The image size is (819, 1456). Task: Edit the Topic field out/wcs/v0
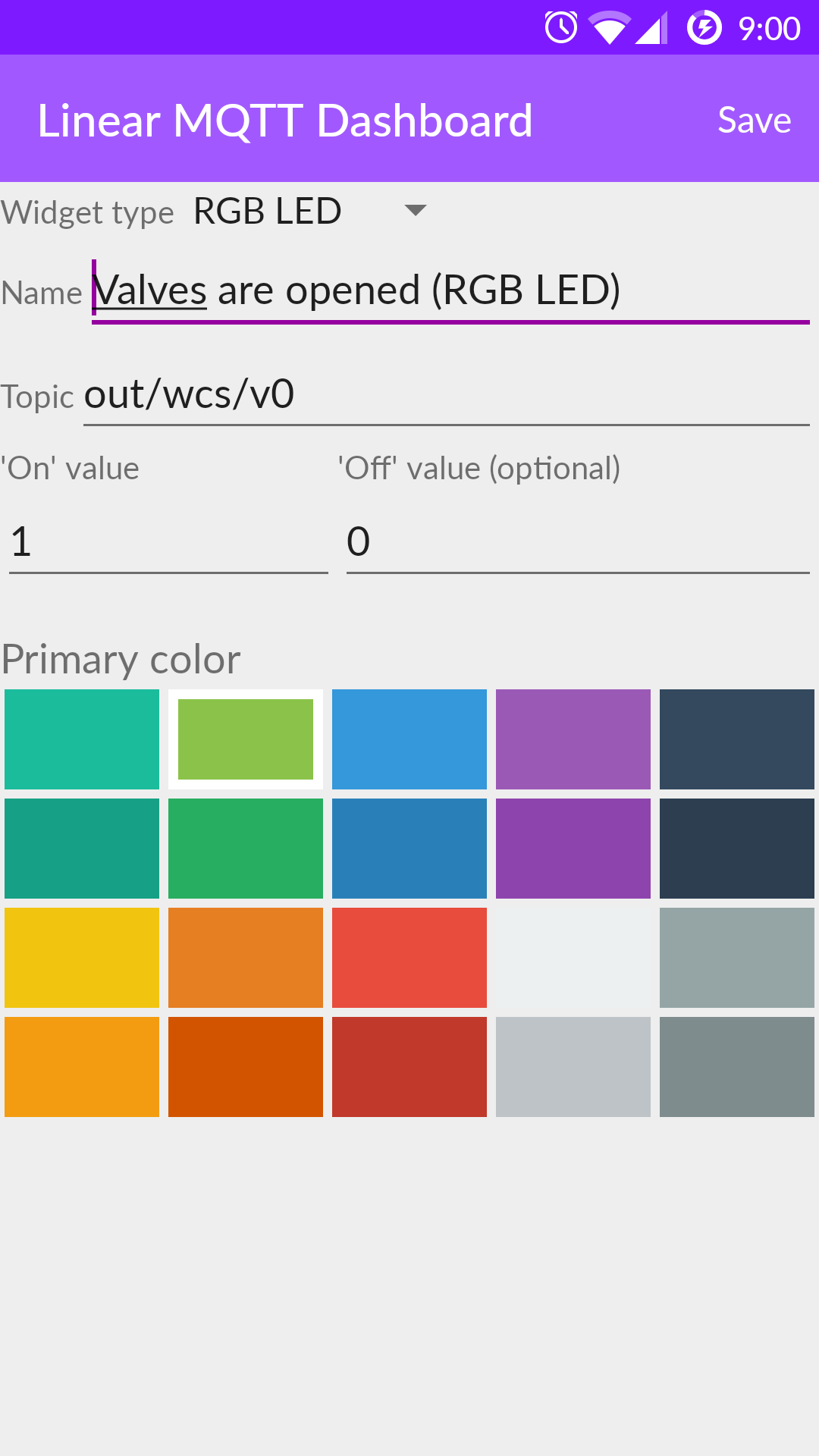[447, 395]
